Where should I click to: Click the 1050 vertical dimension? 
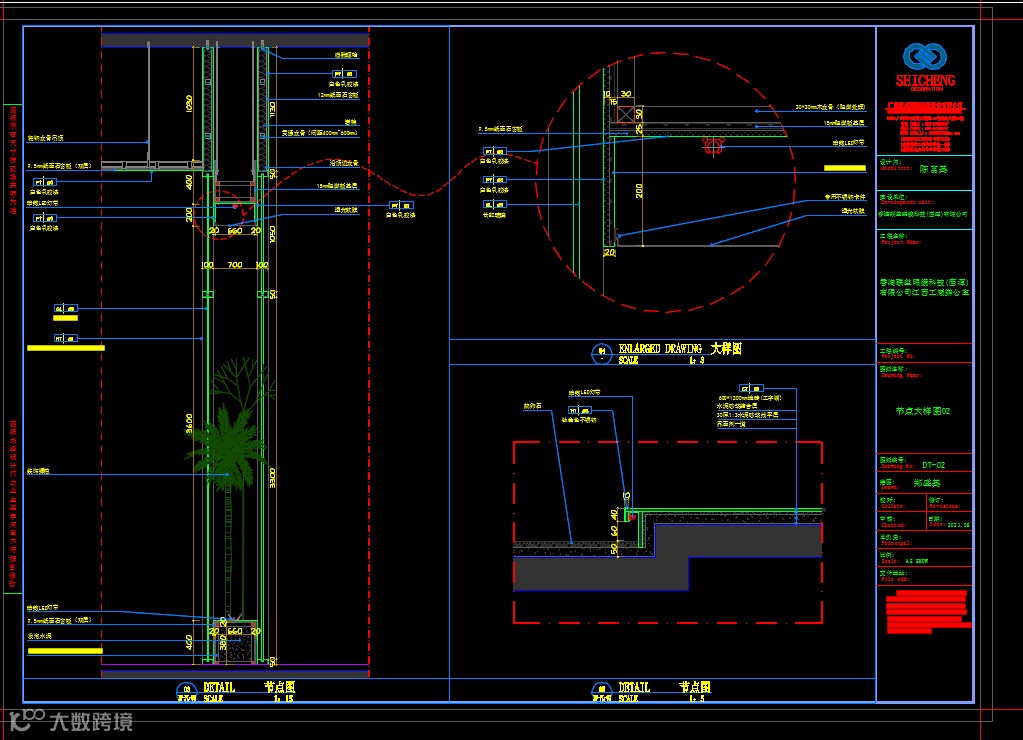click(272, 234)
